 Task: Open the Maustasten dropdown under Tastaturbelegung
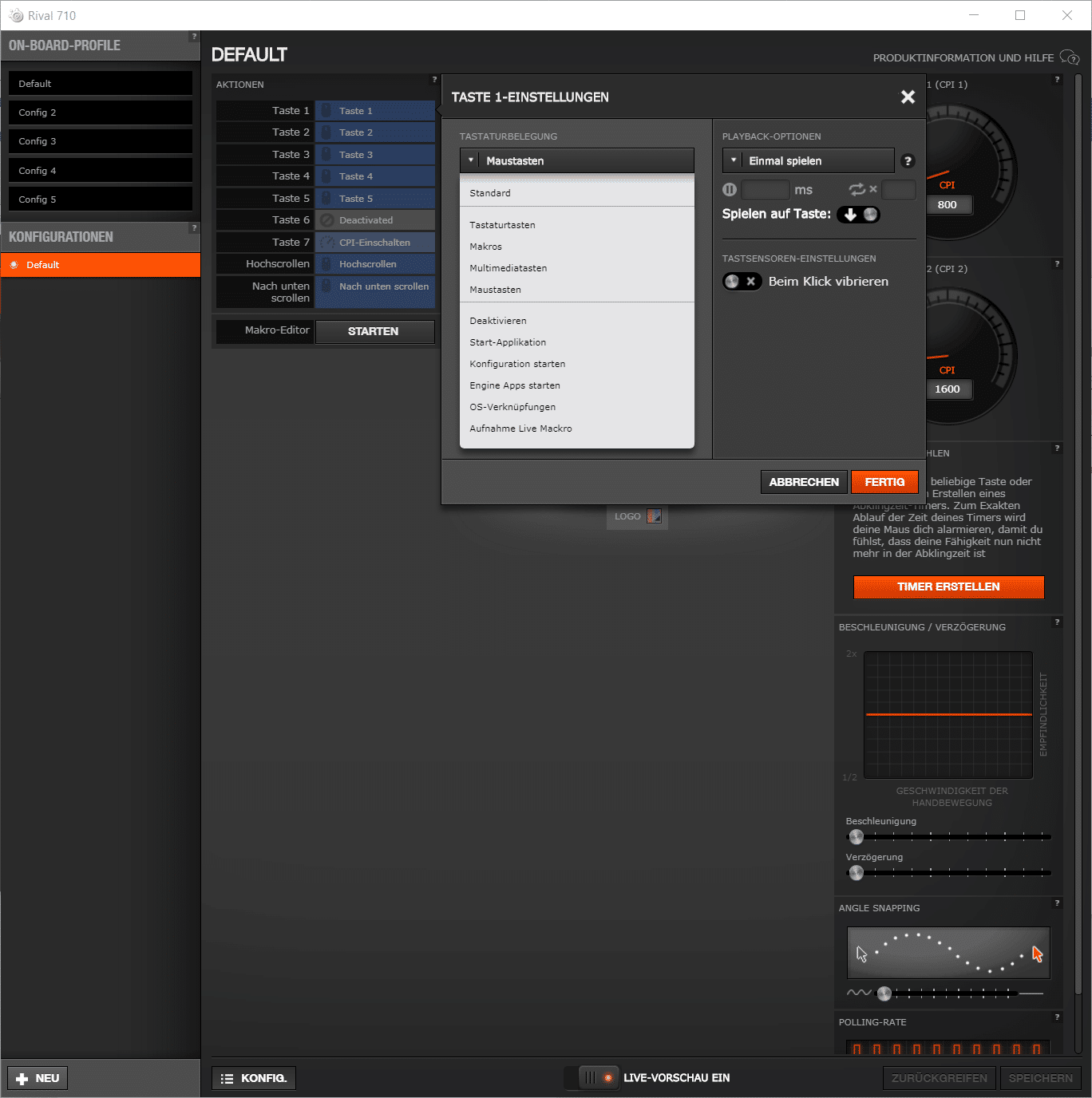pyautogui.click(x=576, y=161)
